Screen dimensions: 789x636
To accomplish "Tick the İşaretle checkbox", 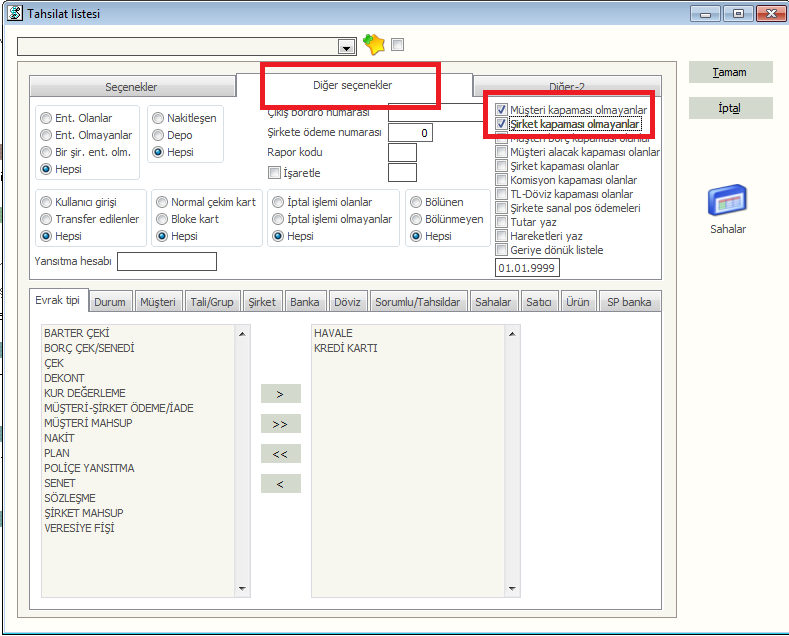I will (275, 173).
